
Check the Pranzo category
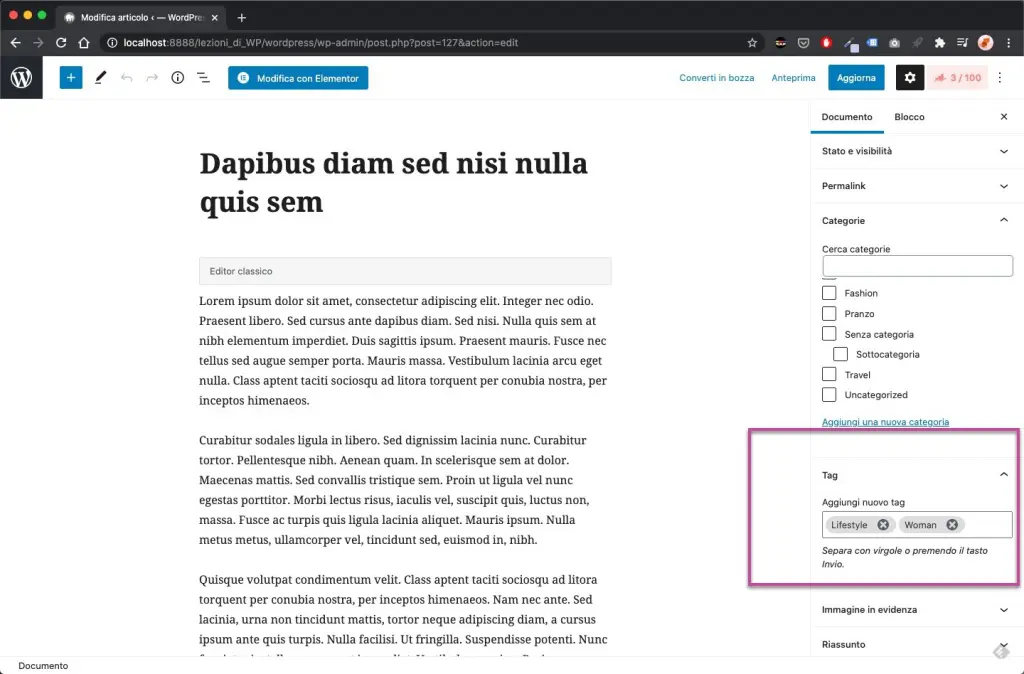tap(829, 313)
